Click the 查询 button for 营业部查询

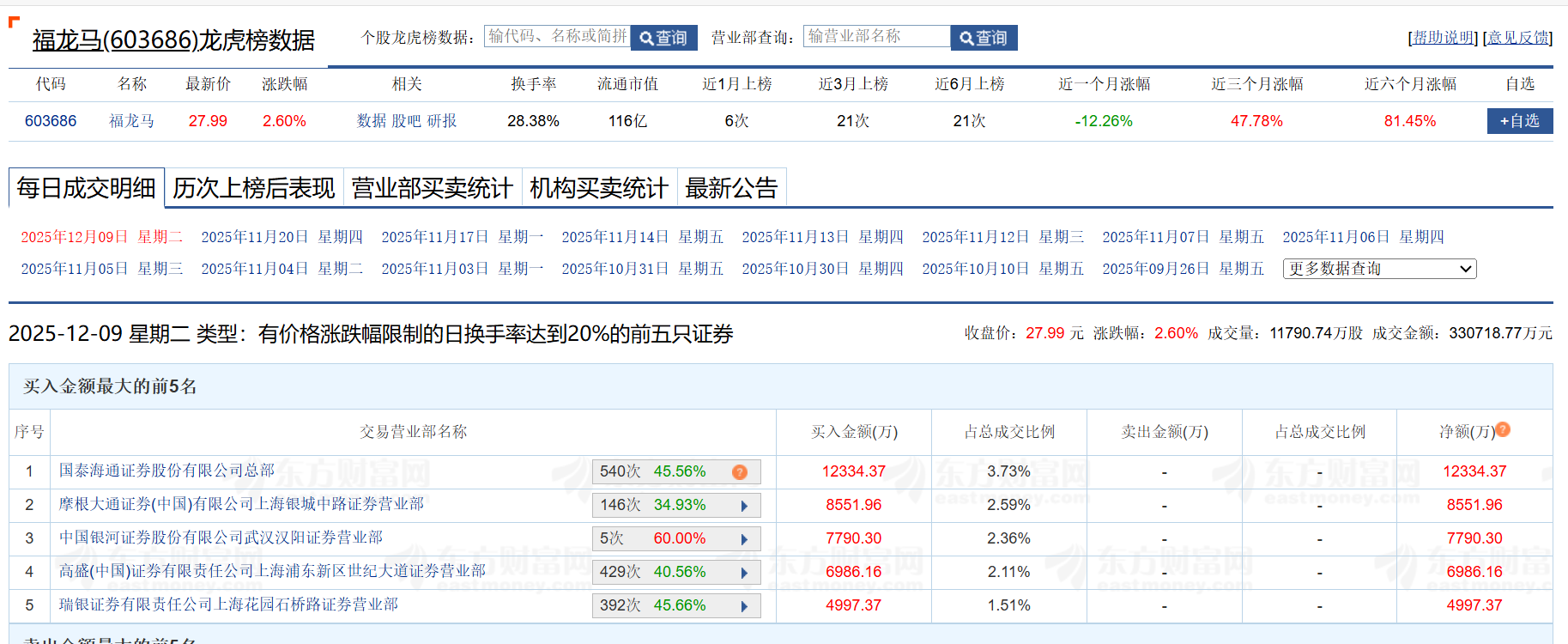point(984,38)
